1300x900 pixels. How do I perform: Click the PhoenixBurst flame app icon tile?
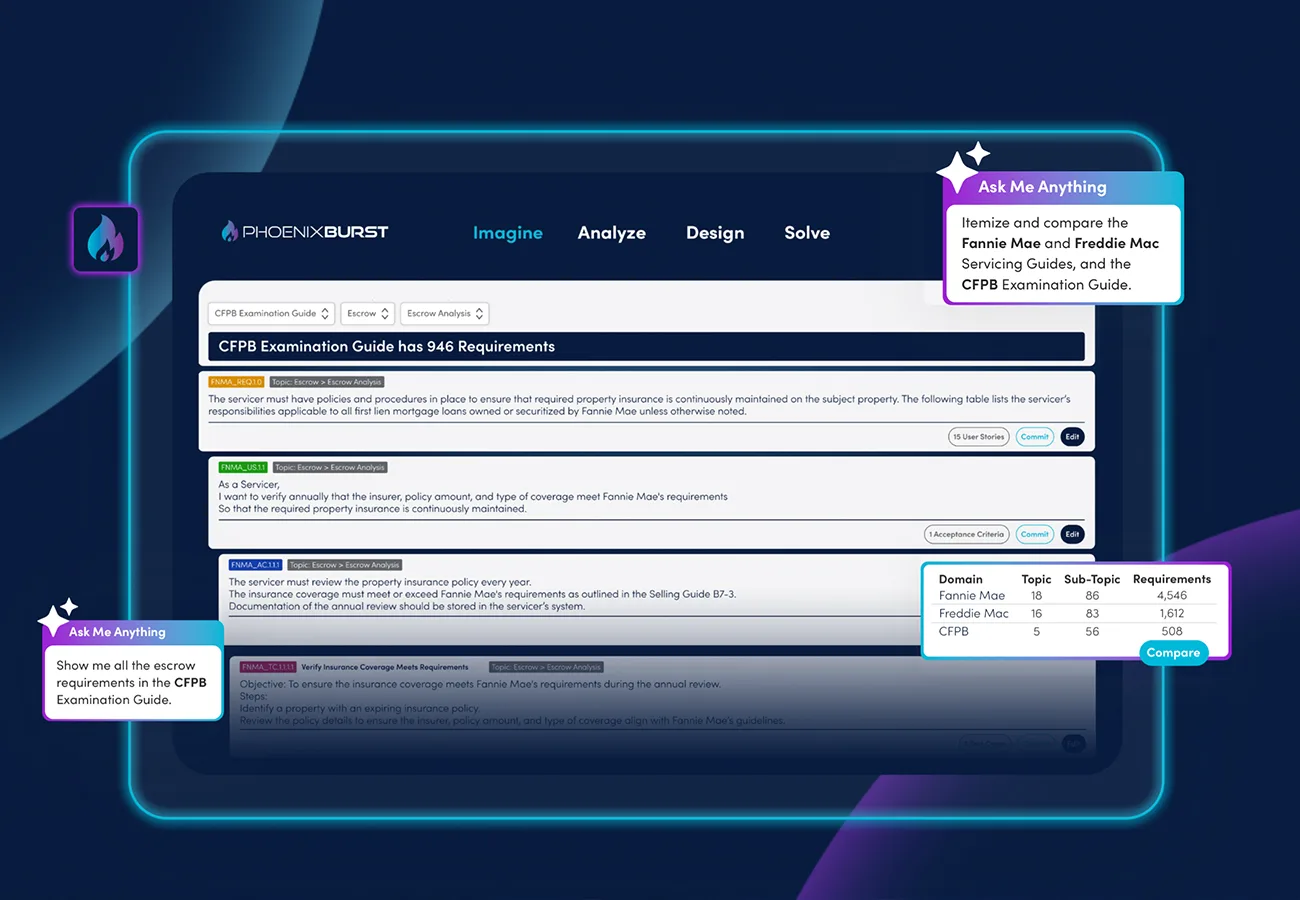click(105, 239)
